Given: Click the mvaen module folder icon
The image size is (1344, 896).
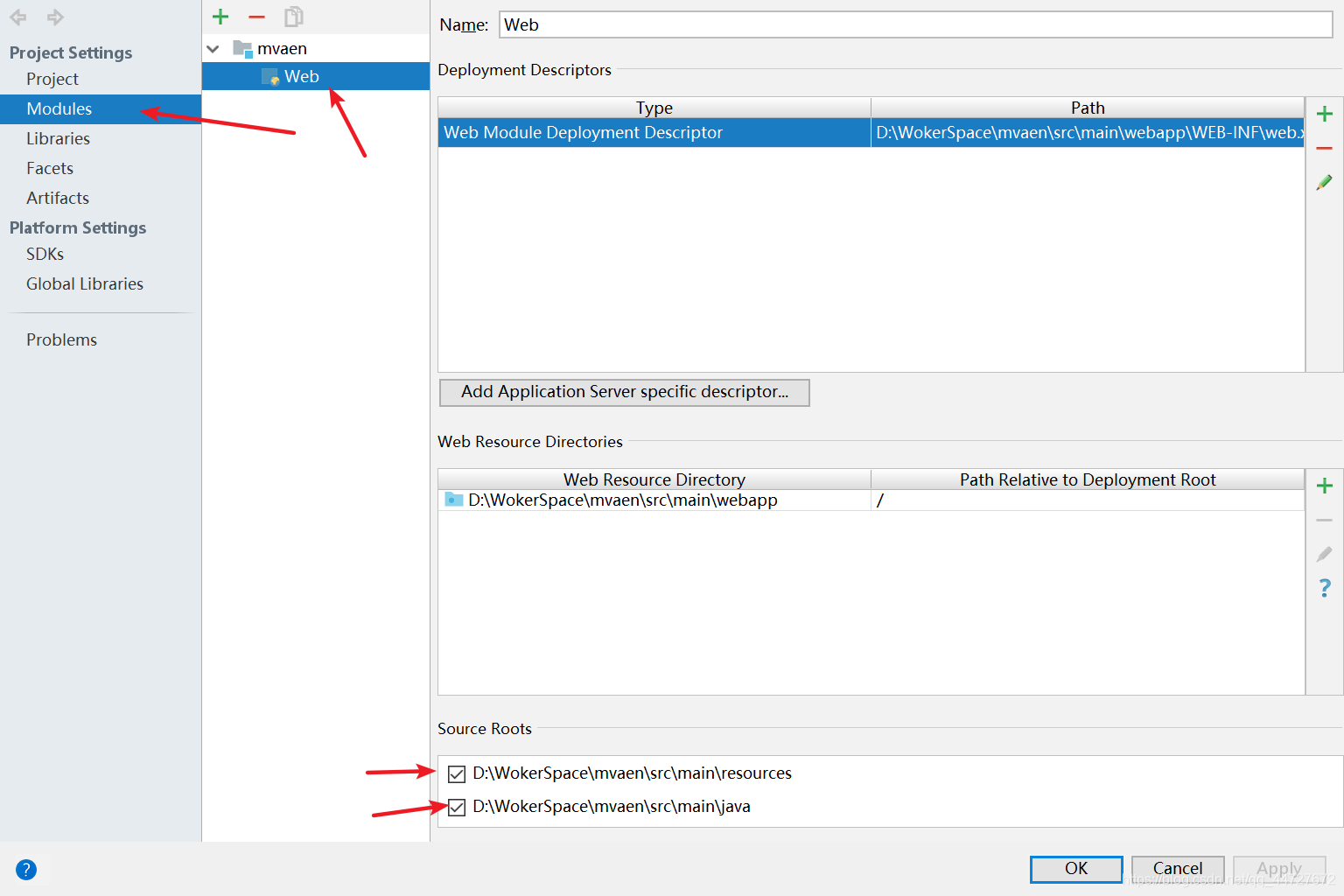Looking at the screenshot, I should point(242,48).
